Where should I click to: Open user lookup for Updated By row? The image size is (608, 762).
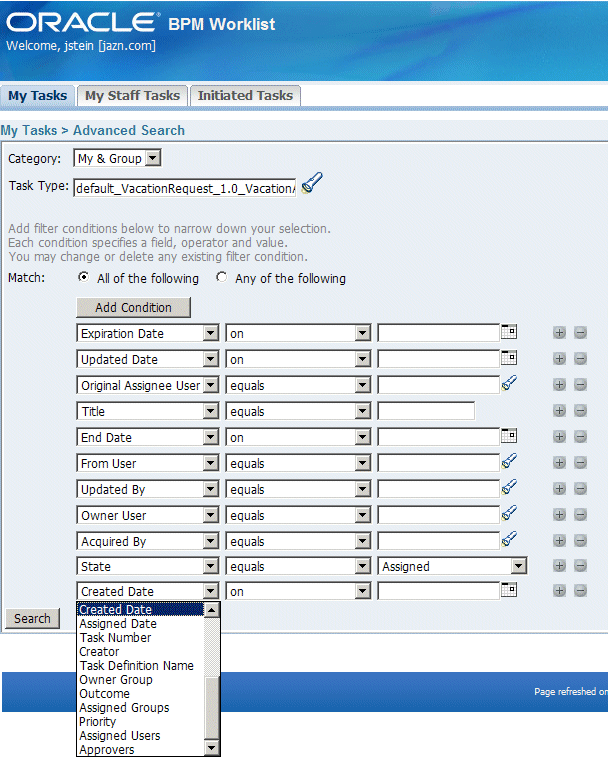coord(509,487)
